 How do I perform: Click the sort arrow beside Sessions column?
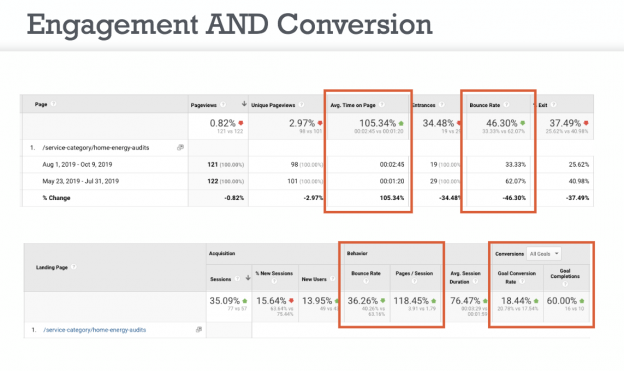[x=248, y=278]
